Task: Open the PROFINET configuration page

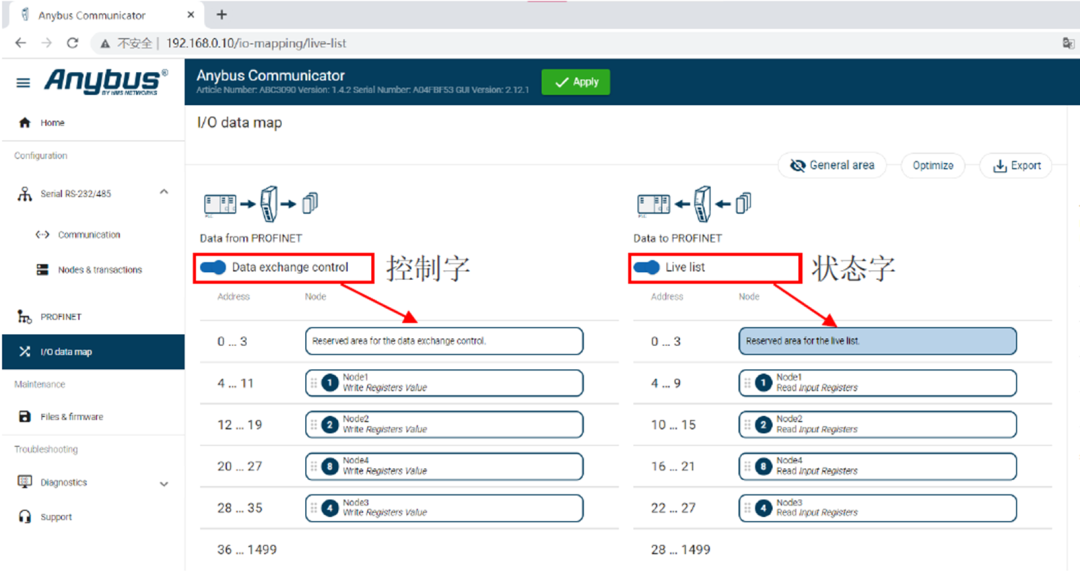Action: pyautogui.click(x=60, y=317)
